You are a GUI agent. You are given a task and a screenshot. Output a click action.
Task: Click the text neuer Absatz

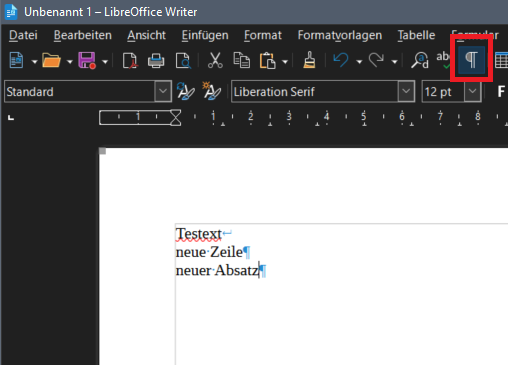pos(217,270)
